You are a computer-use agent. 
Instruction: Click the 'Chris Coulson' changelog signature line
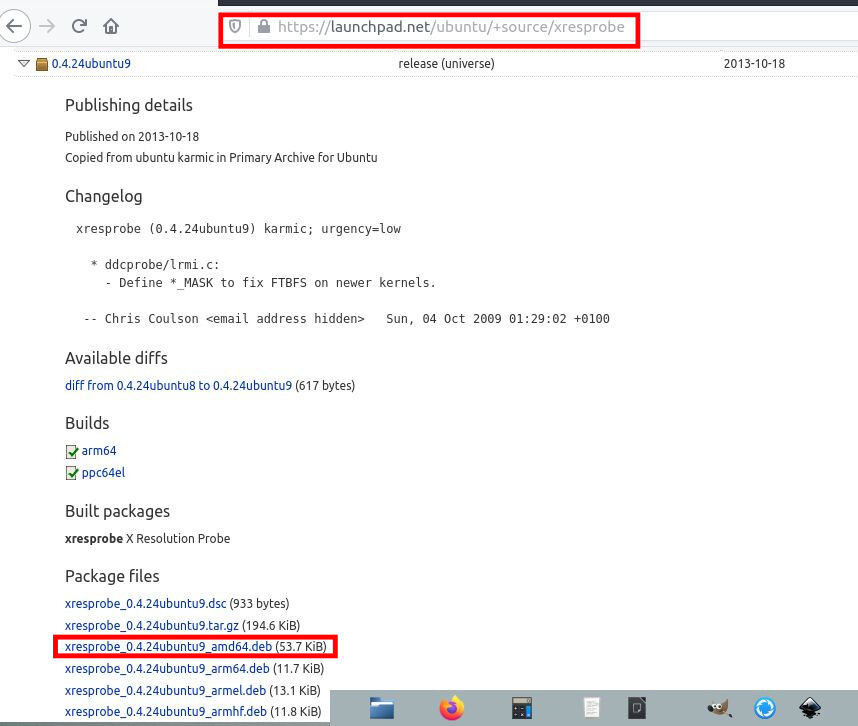pyautogui.click(x=346, y=318)
